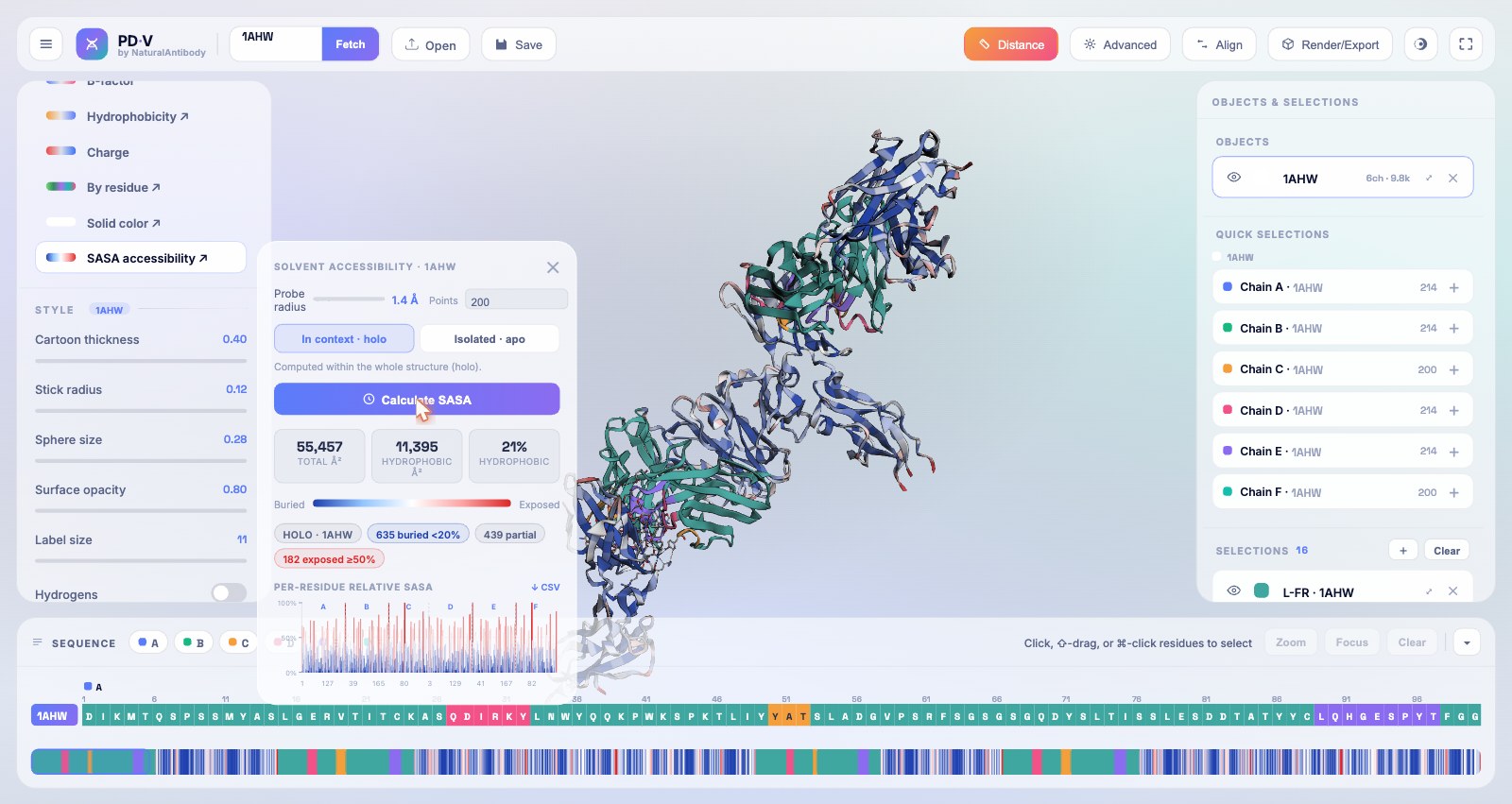Image resolution: width=1512 pixels, height=804 pixels.
Task: Click the Calculate SASA button
Action: pos(417,400)
